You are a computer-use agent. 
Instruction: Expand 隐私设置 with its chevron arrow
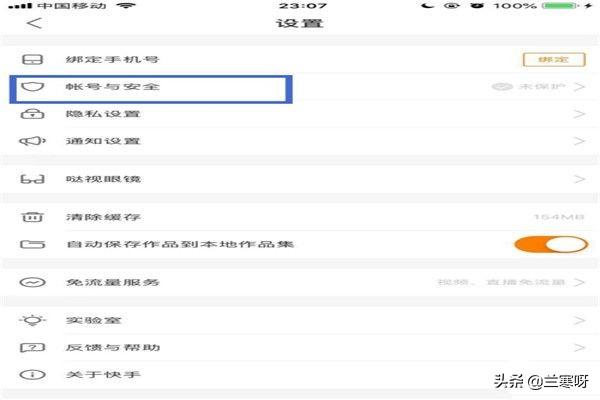(x=579, y=114)
